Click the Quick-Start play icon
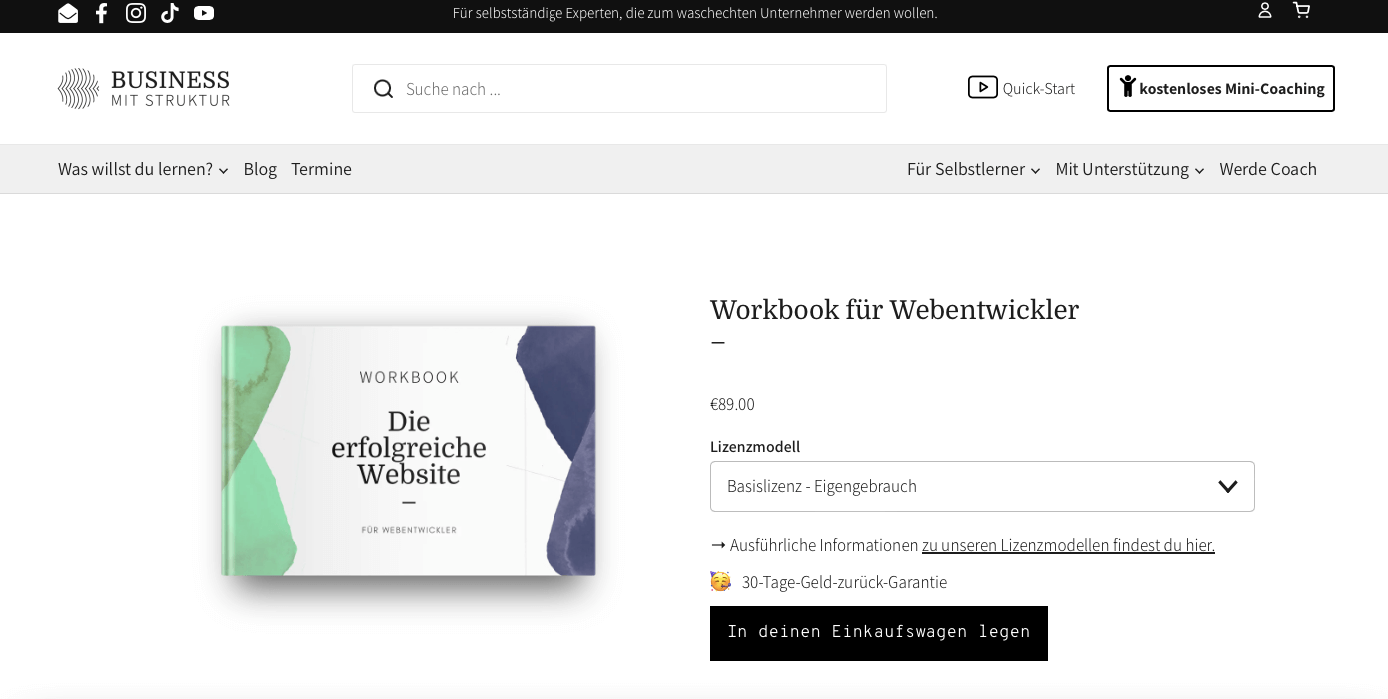 coord(982,88)
